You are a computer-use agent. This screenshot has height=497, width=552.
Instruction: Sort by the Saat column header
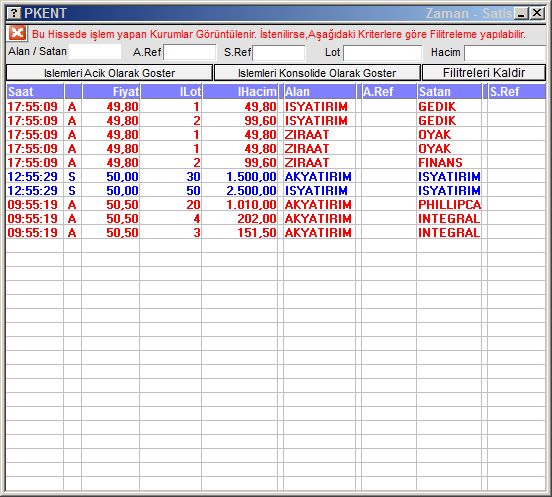[35, 92]
